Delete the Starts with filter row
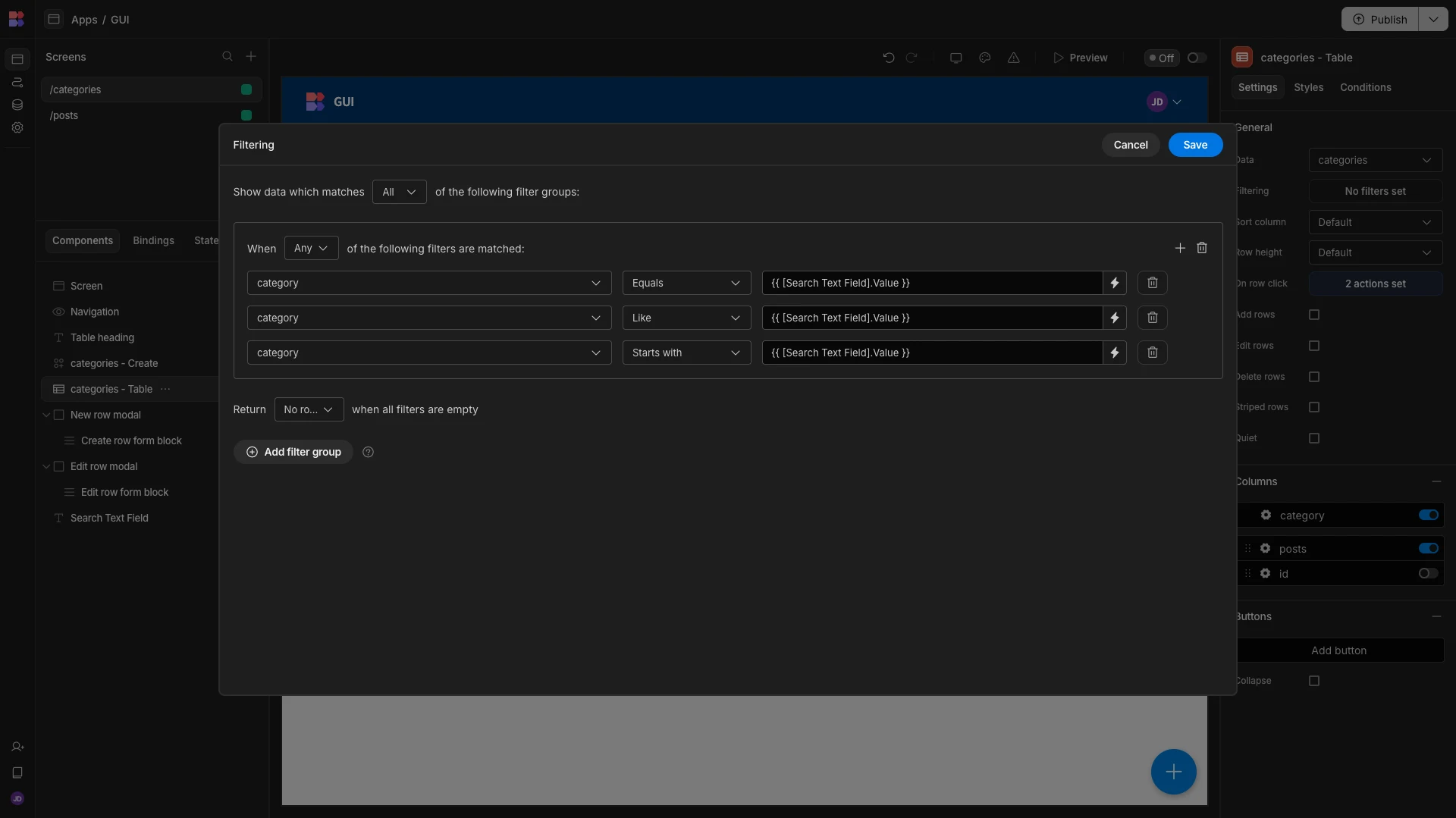The image size is (1456, 818). point(1152,353)
